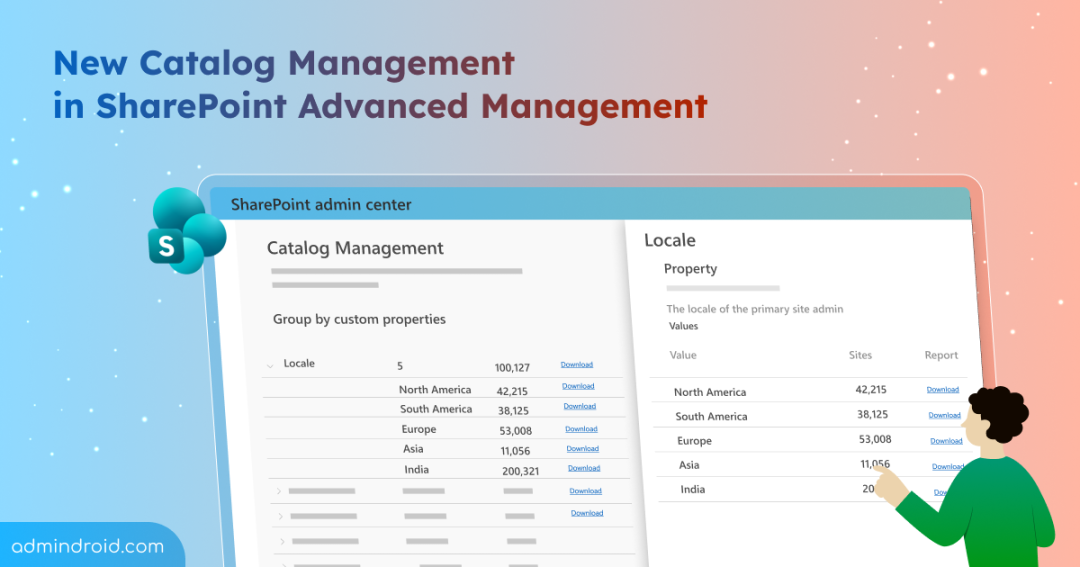
Task: Download India report in Catalog Management list
Action: [584, 468]
